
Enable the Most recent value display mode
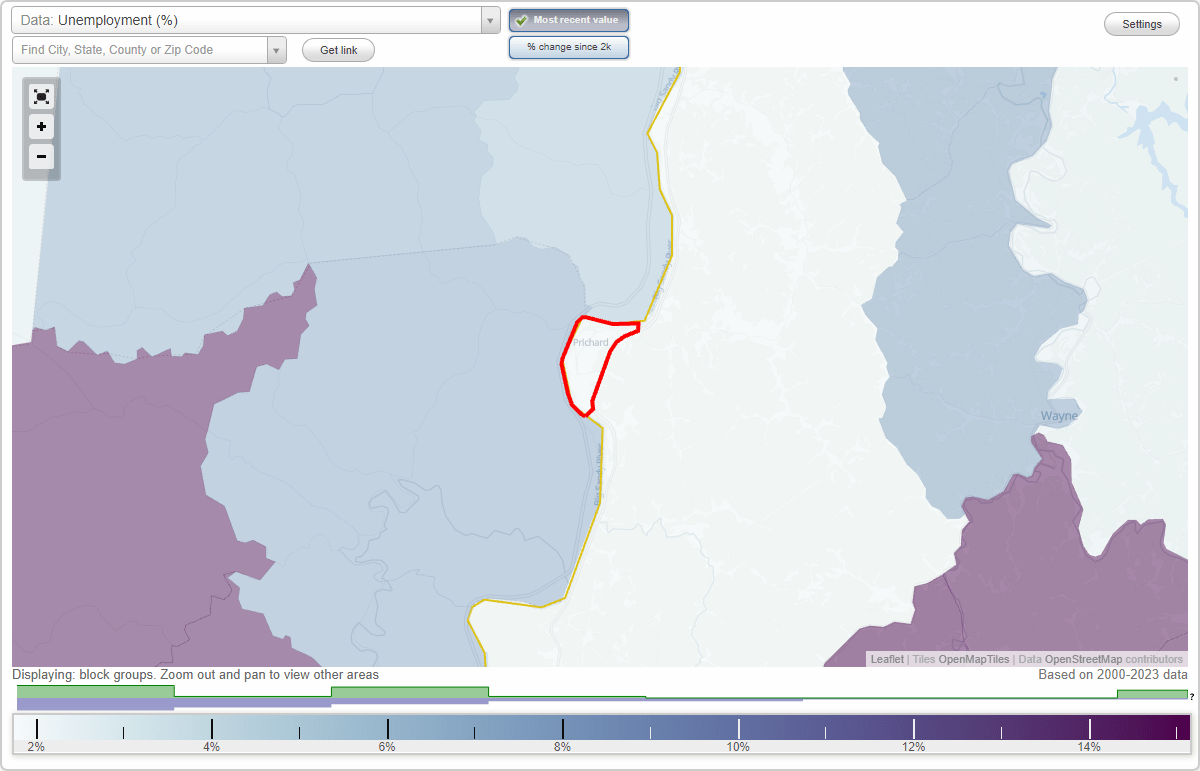point(568,19)
